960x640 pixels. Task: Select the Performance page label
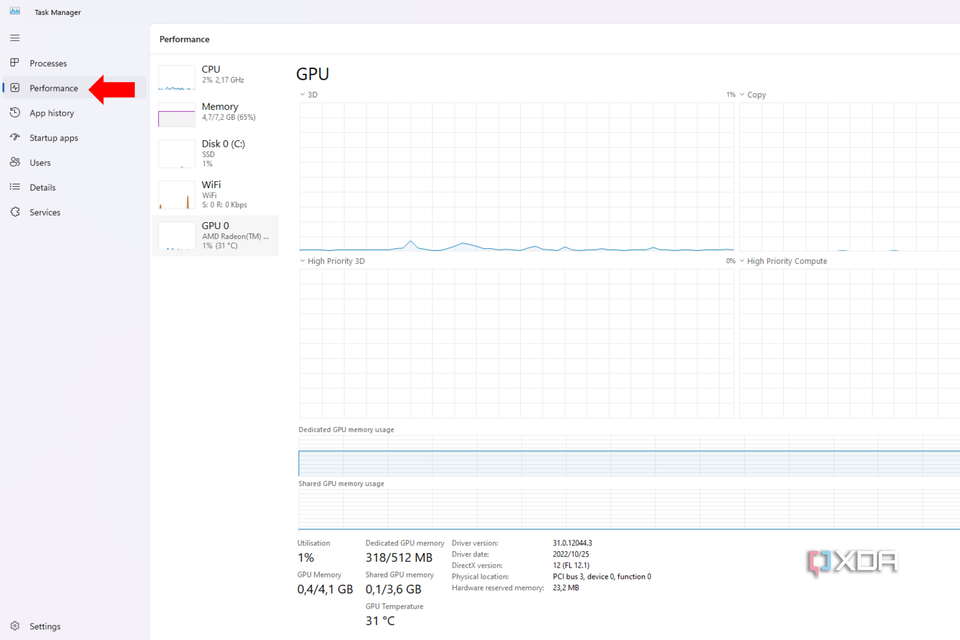(54, 88)
